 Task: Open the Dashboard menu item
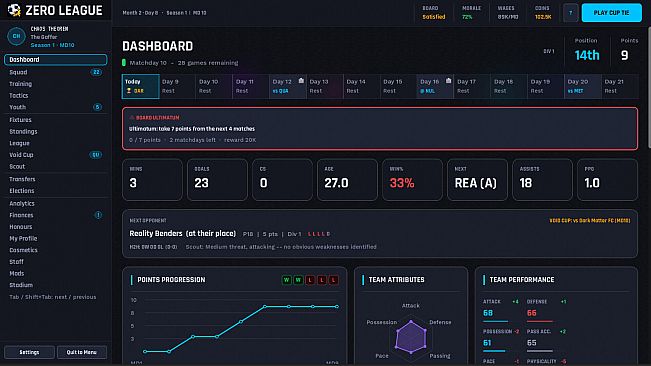(x=56, y=60)
